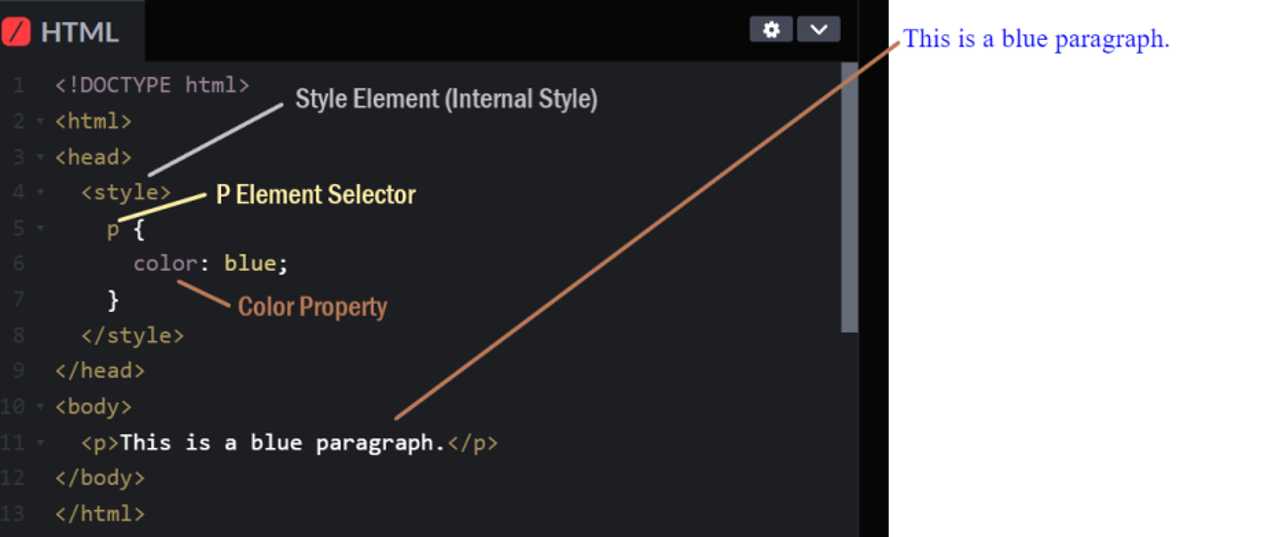This screenshot has height=537, width=1277.
Task: Place cursor at closing </style> tag
Action: (x=132, y=336)
